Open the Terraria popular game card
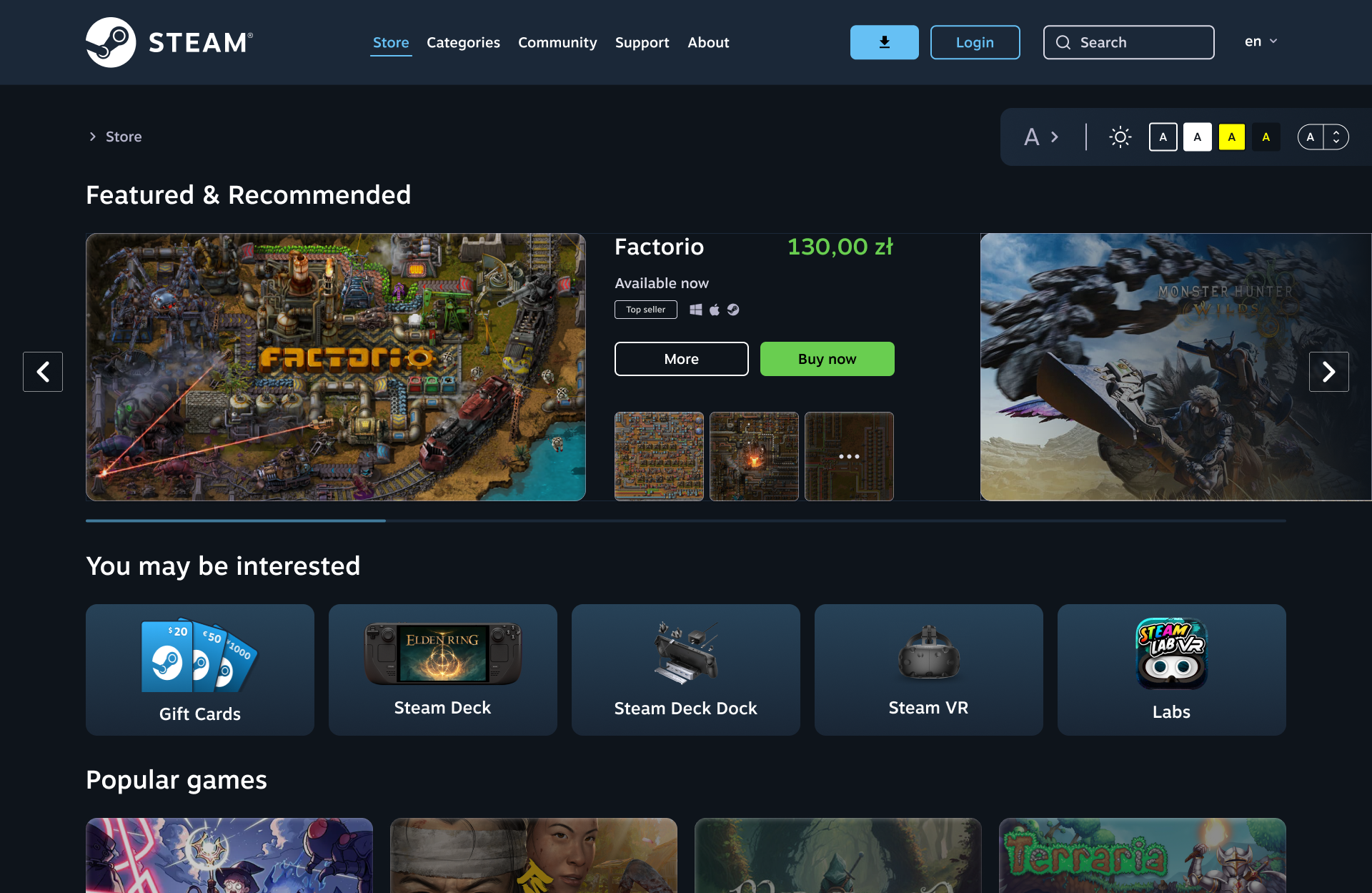1372x893 pixels. [1143, 855]
